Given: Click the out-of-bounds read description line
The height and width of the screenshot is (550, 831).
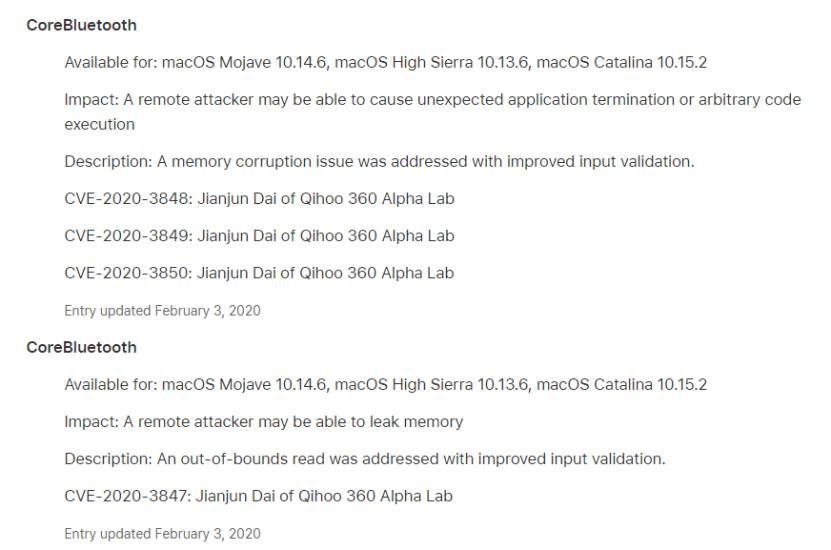Looking at the screenshot, I should (365, 459).
